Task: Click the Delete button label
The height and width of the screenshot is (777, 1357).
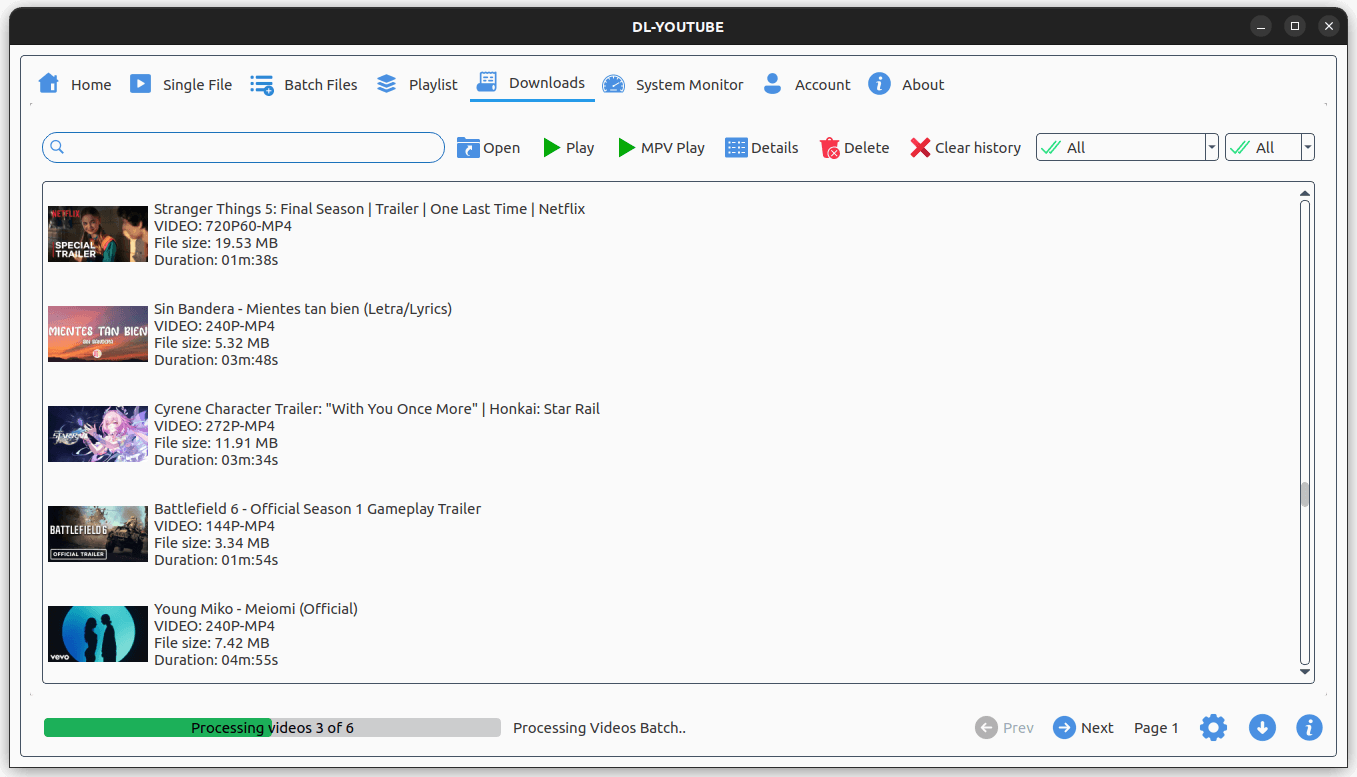Action: pyautogui.click(x=867, y=148)
